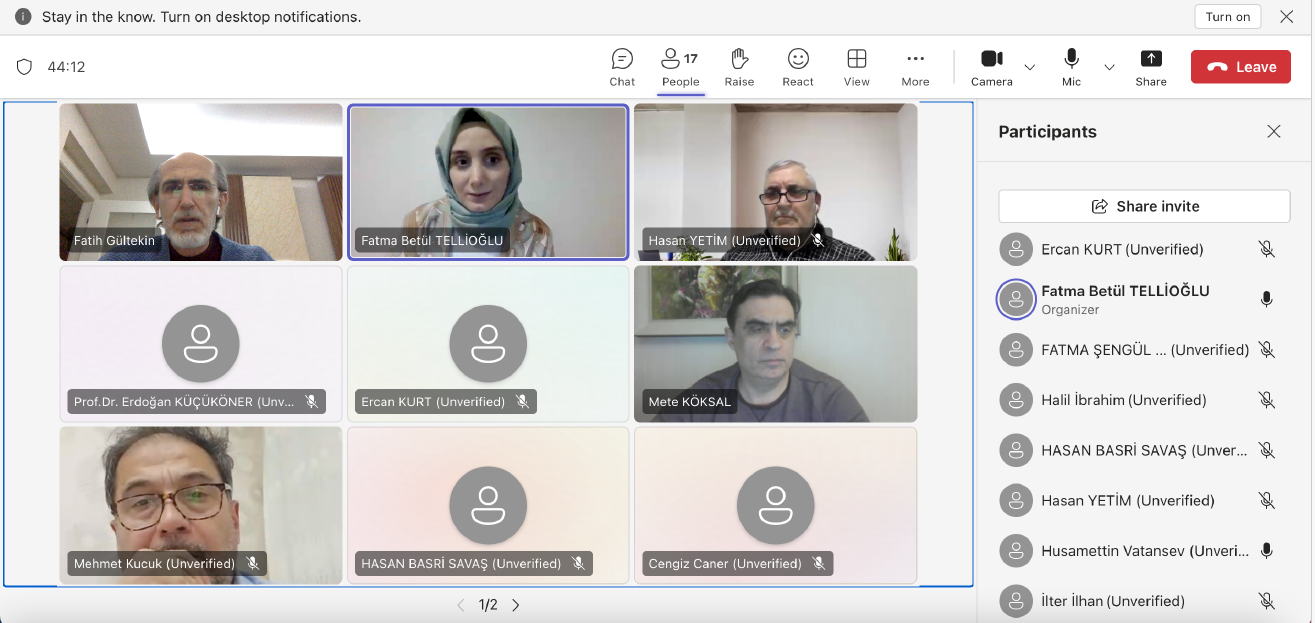The height and width of the screenshot is (623, 1315).
Task: Toggle the Mic mute state
Action: (x=1071, y=67)
